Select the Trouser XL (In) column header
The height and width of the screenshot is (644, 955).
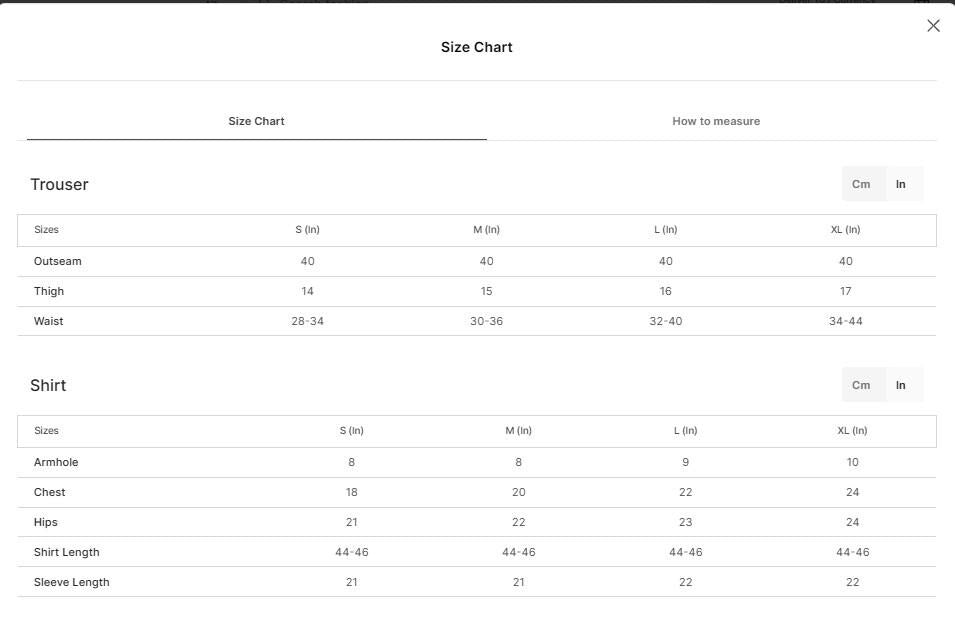coord(845,230)
